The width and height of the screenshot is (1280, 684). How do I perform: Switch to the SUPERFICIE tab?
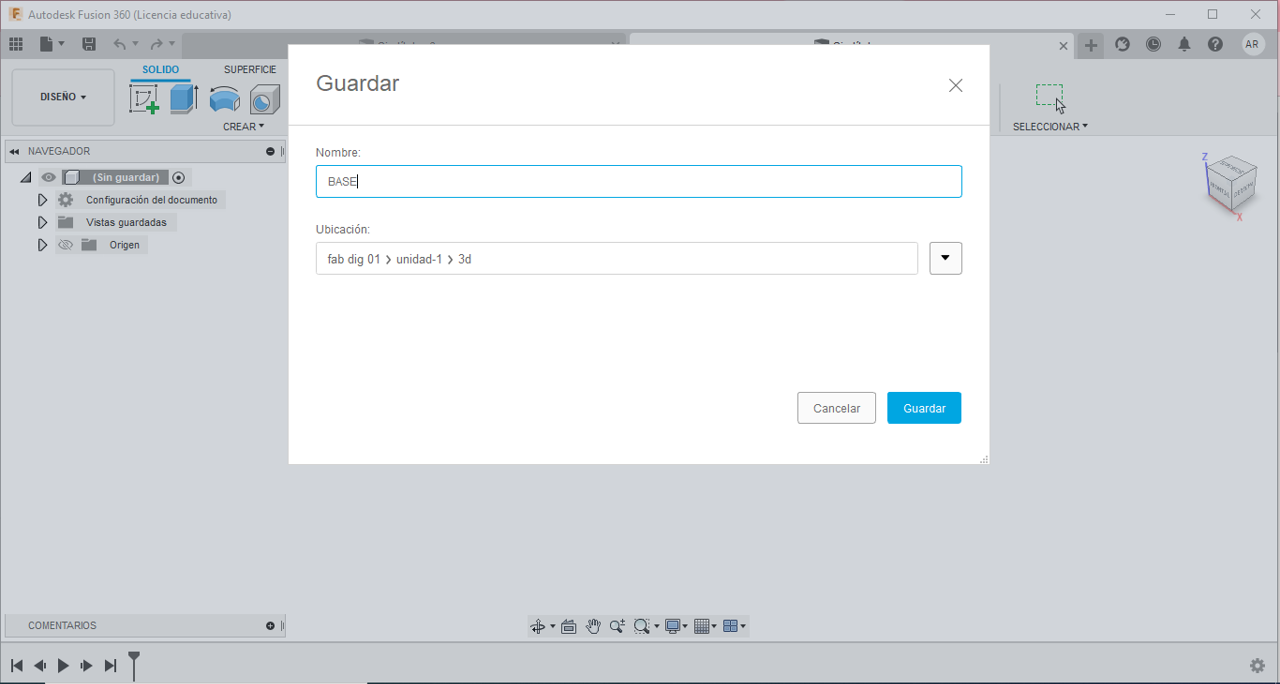click(250, 70)
